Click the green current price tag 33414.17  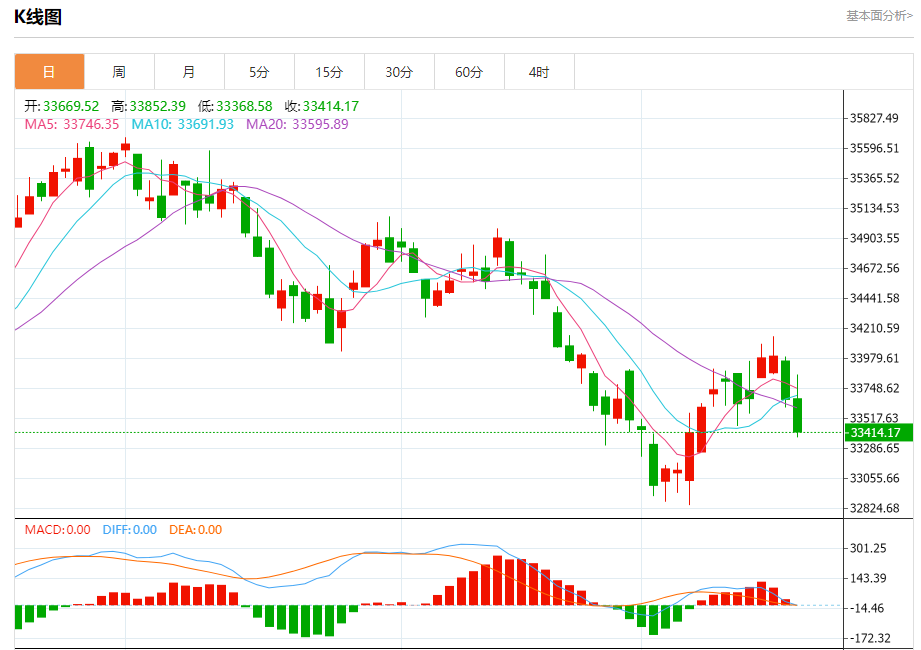[x=879, y=433]
